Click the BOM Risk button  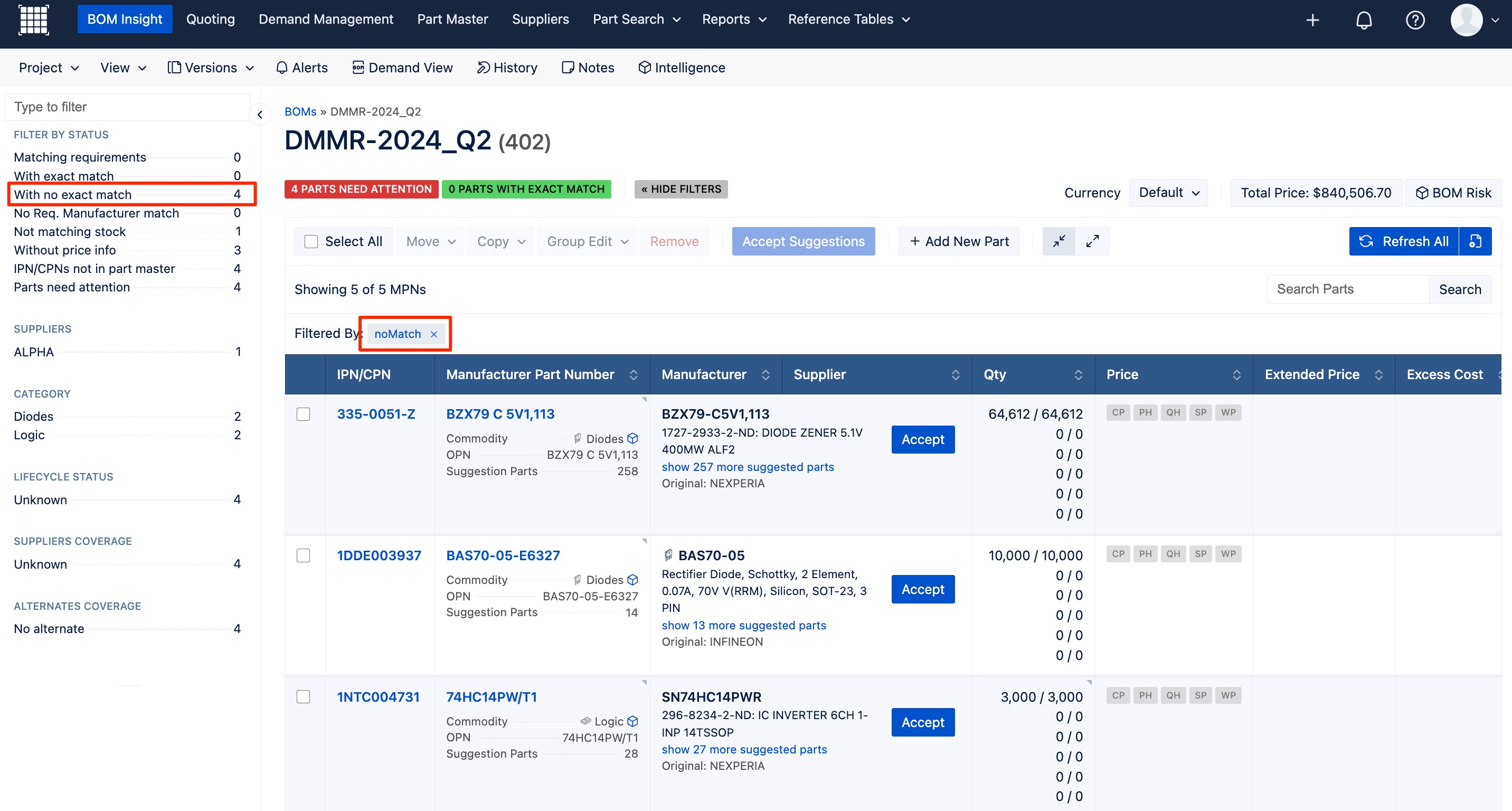click(1453, 193)
